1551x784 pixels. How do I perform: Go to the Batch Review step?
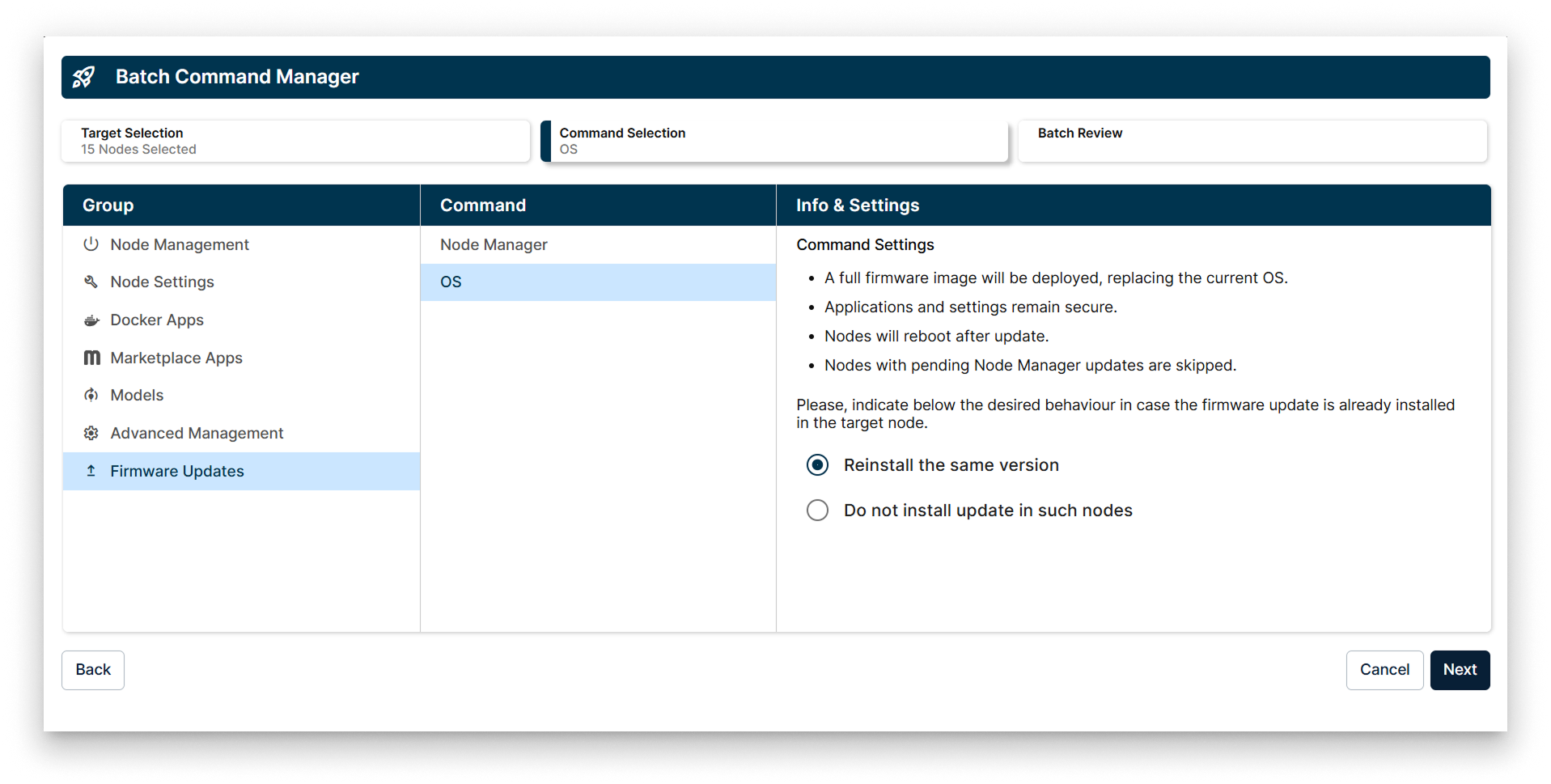coord(1252,141)
